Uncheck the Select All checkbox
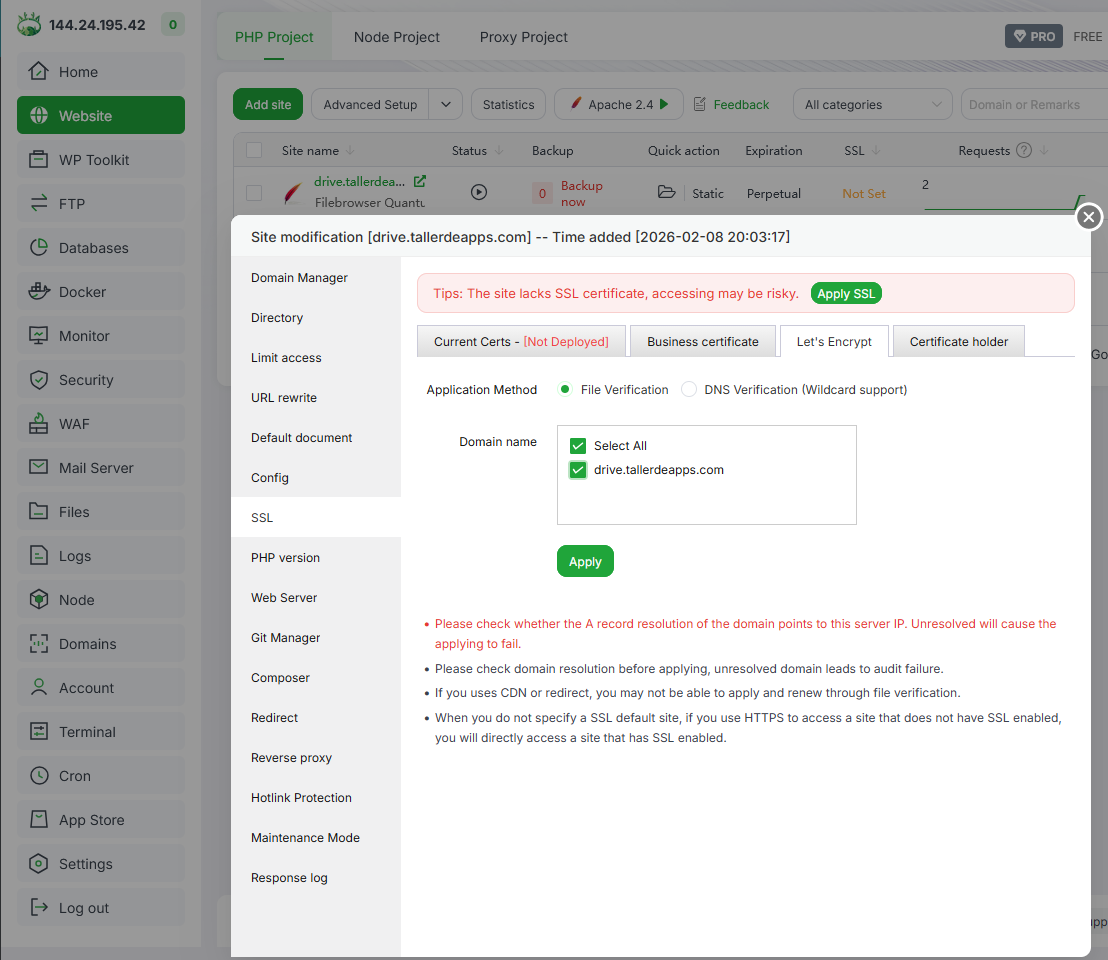The image size is (1108, 960). pos(578,446)
